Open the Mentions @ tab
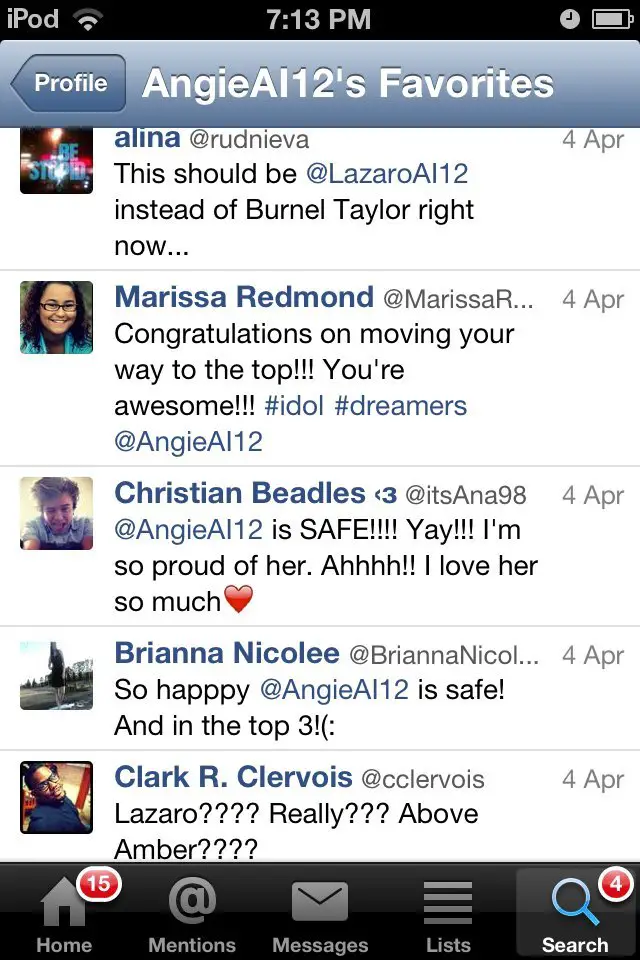The image size is (640, 960). click(191, 910)
